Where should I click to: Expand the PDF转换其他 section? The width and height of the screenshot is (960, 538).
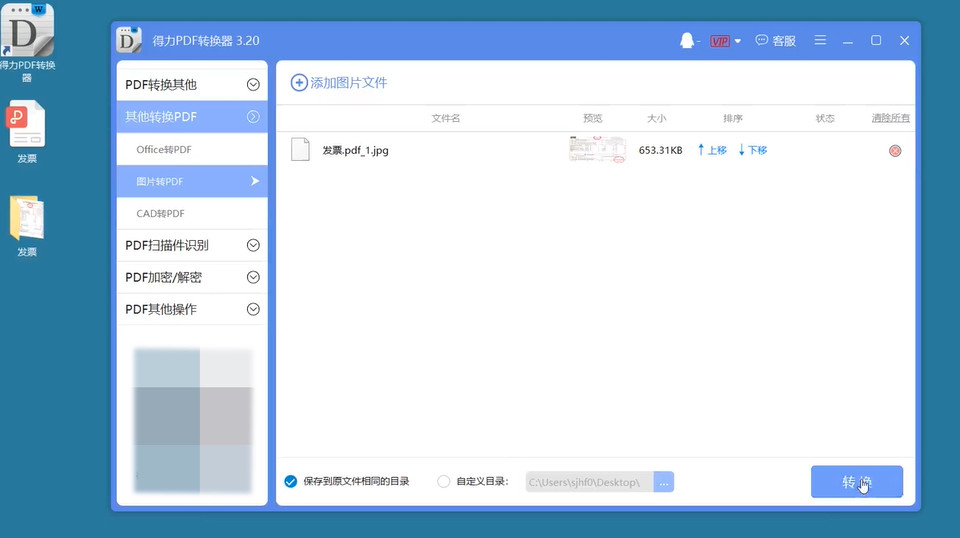coord(192,84)
